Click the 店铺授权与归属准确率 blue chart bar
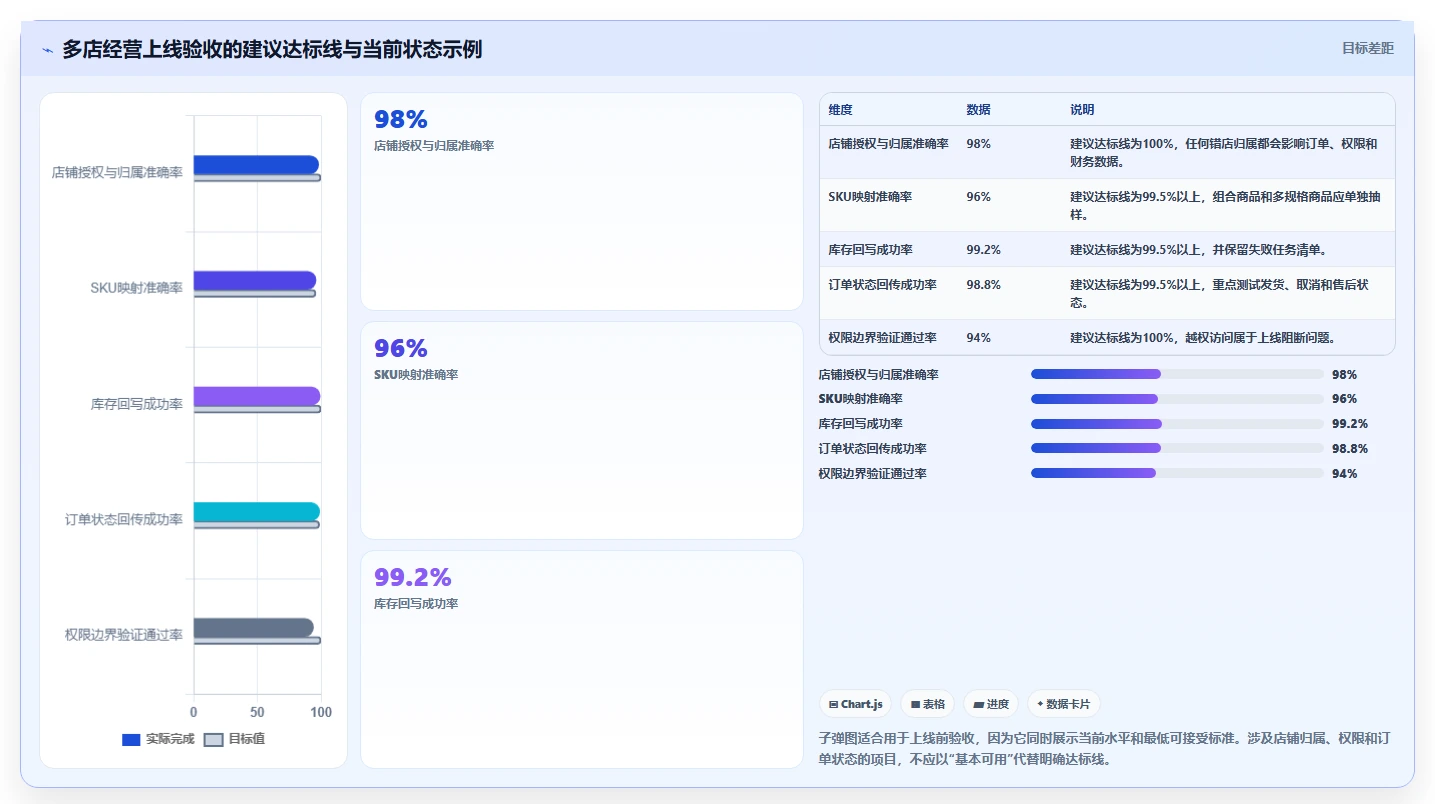This screenshot has width=1435, height=804. 256,165
